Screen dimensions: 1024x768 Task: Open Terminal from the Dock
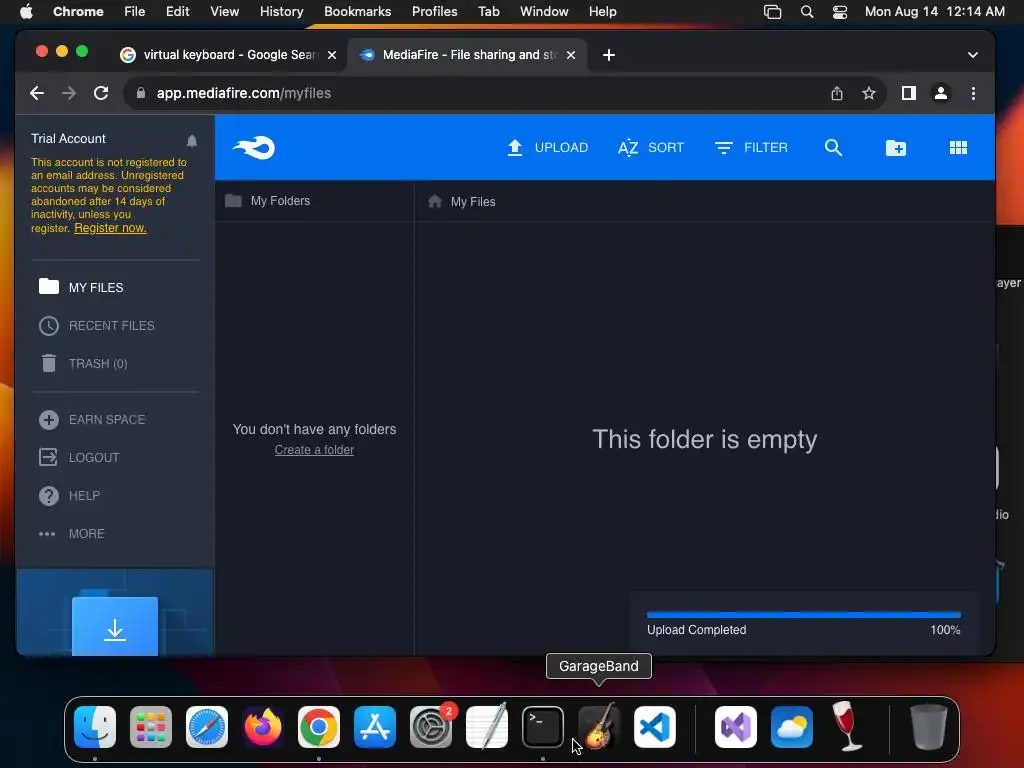click(x=543, y=726)
